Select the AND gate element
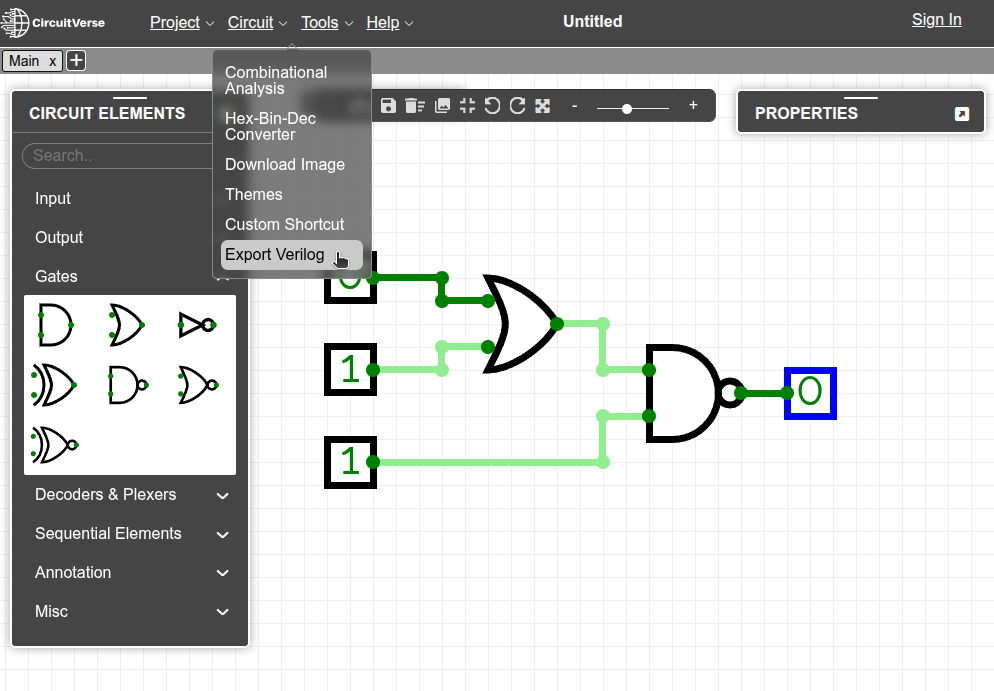The height and width of the screenshot is (691, 994). (x=55, y=325)
